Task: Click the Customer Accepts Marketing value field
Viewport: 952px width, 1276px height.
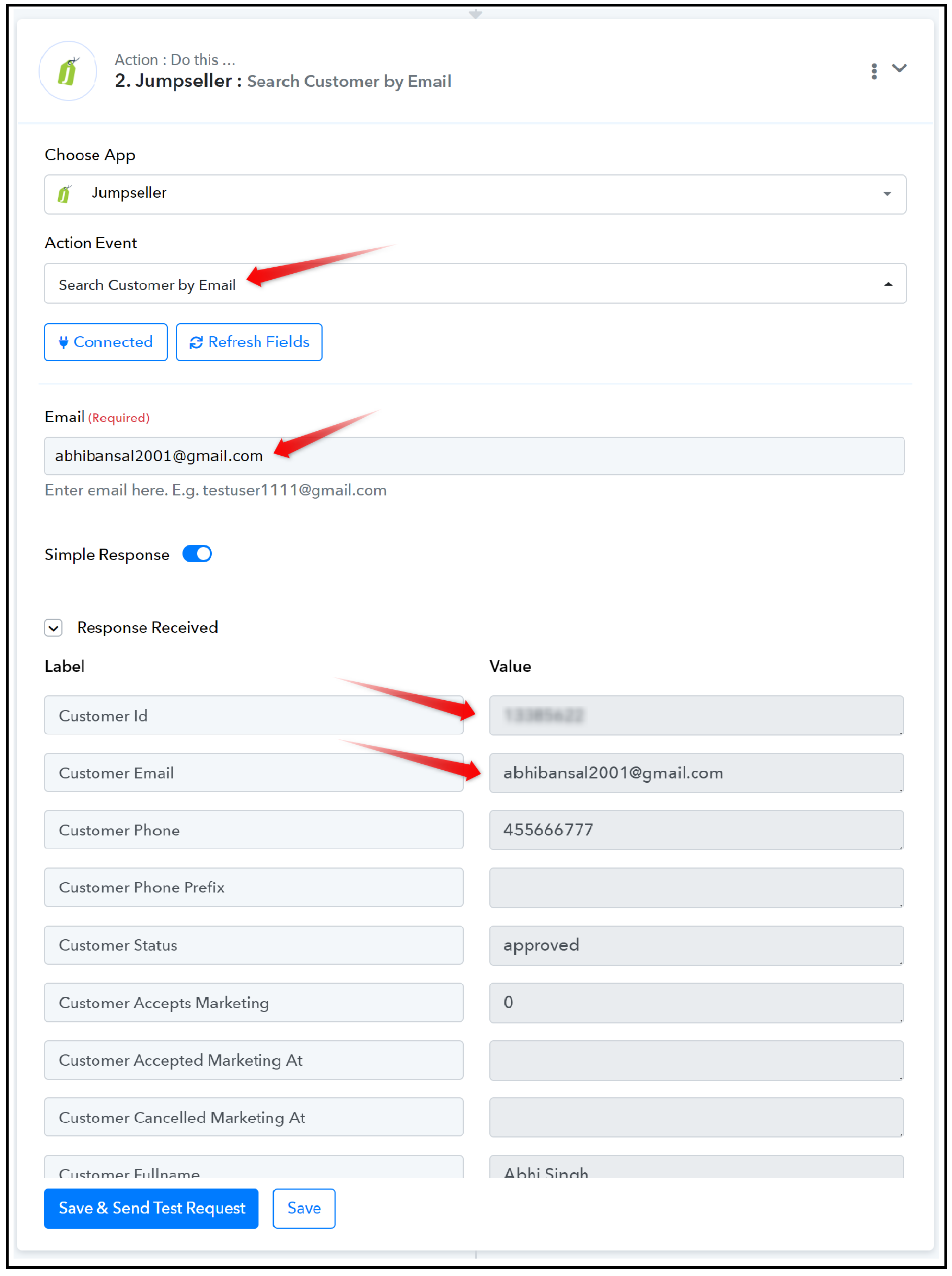Action: tap(696, 1003)
